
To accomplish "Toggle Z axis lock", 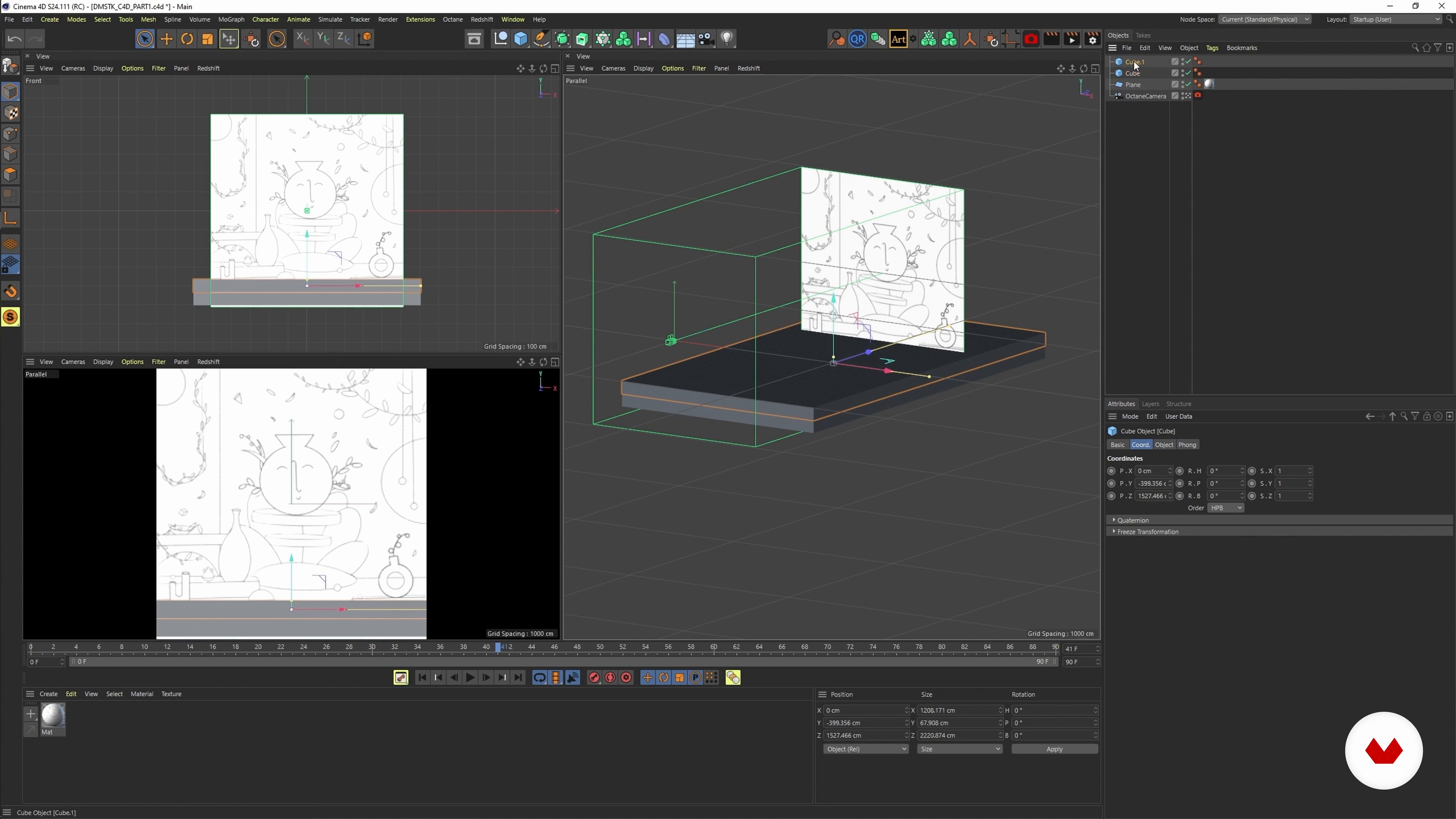I will point(344,39).
